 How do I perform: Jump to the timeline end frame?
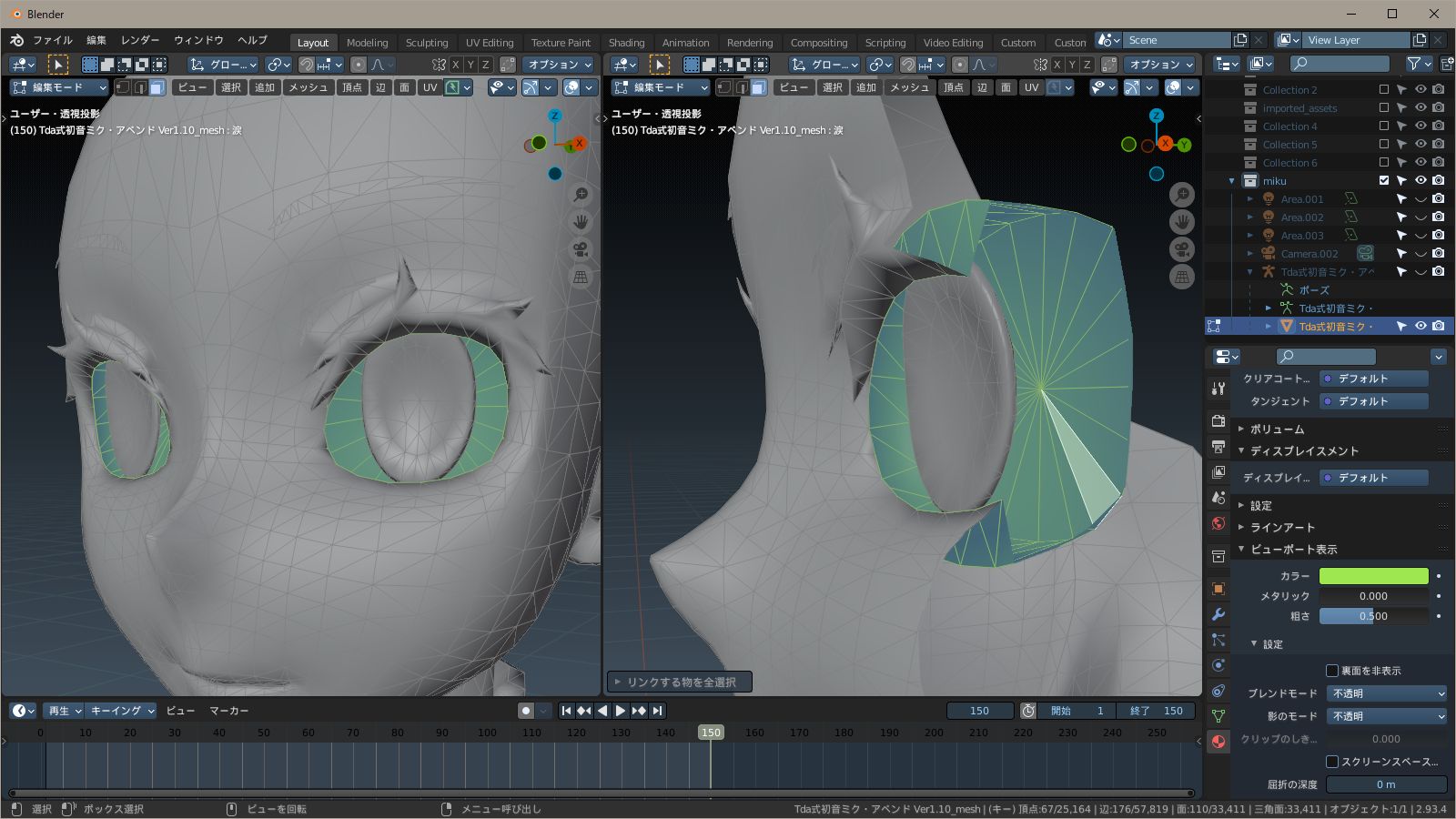[x=657, y=711]
